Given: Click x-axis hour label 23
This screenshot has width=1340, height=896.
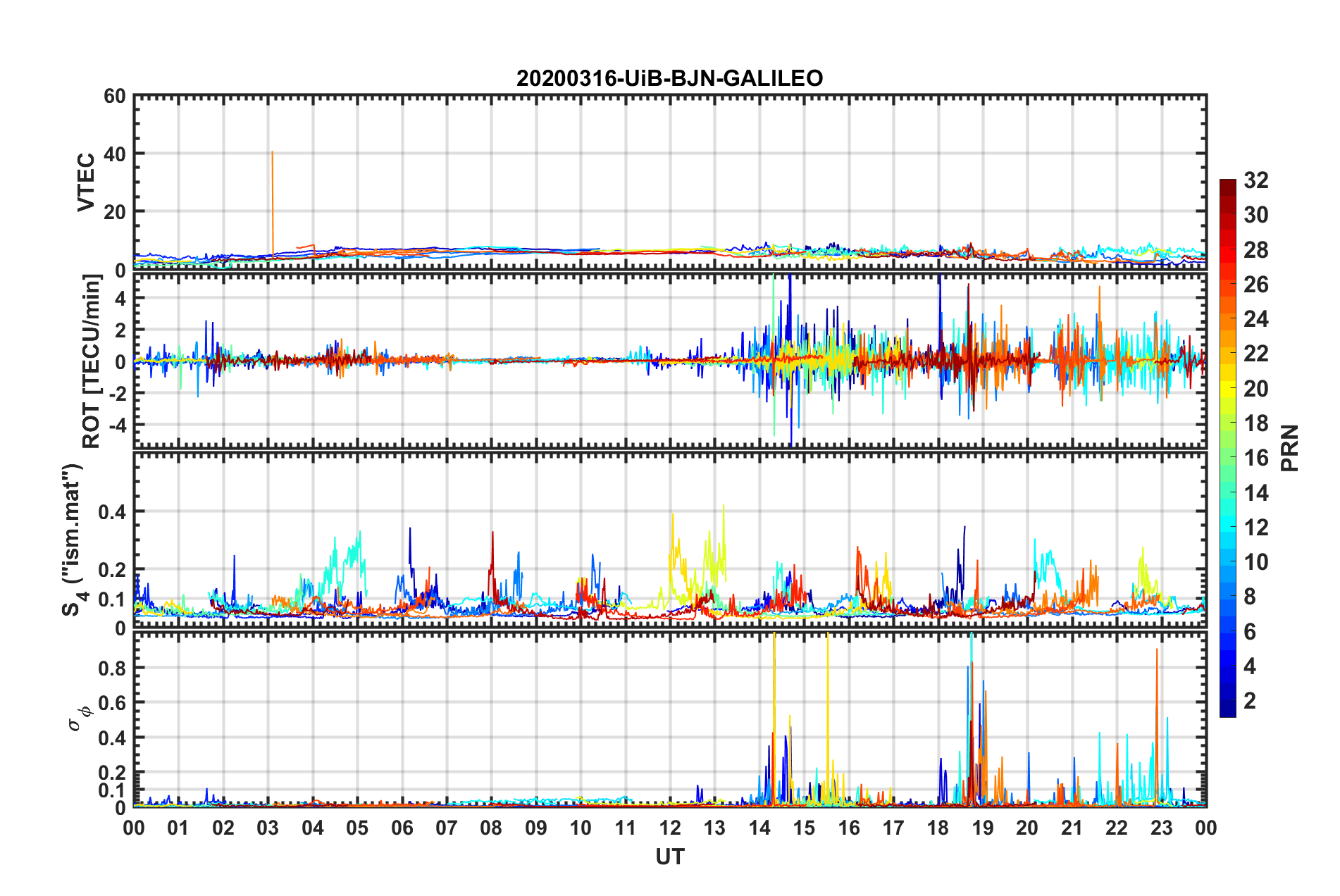Looking at the screenshot, I should (1161, 828).
